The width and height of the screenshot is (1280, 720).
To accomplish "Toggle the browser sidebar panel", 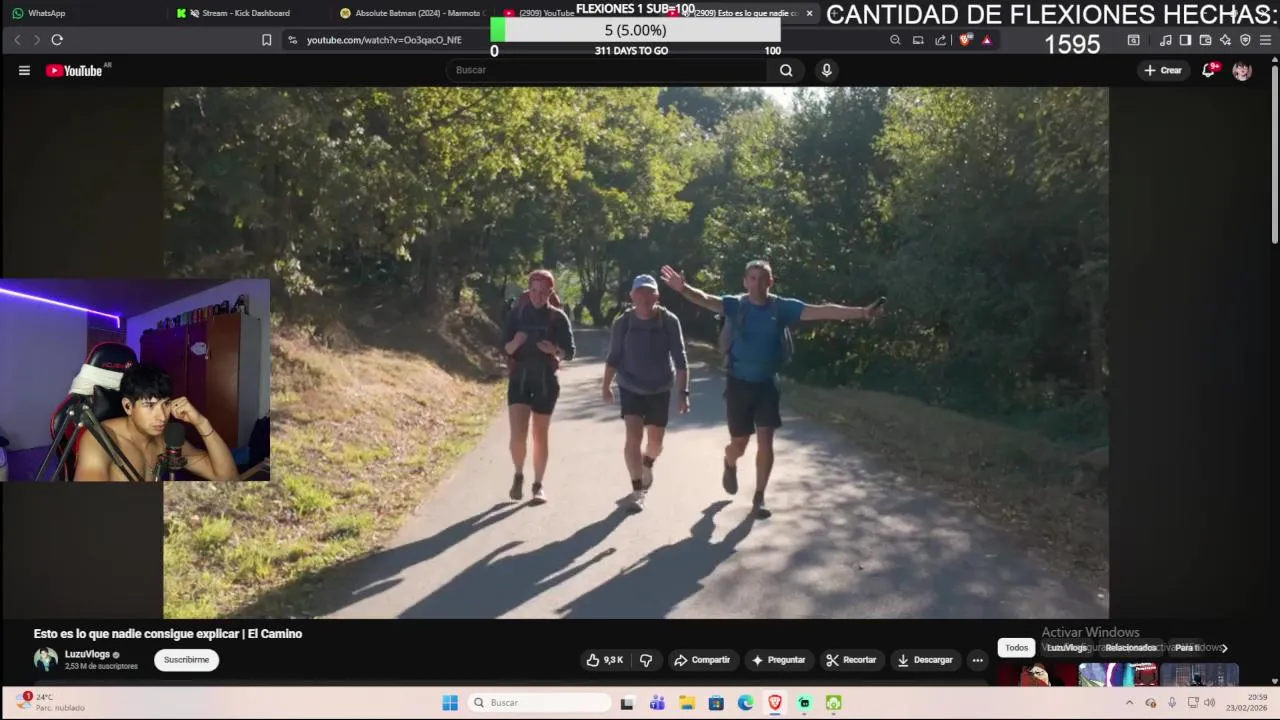I will (1185, 40).
